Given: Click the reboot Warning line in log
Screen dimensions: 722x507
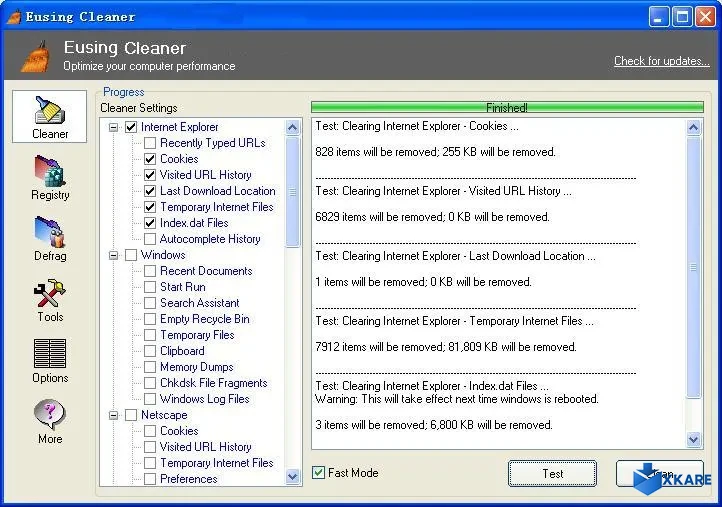Looking at the screenshot, I should pos(457,399).
